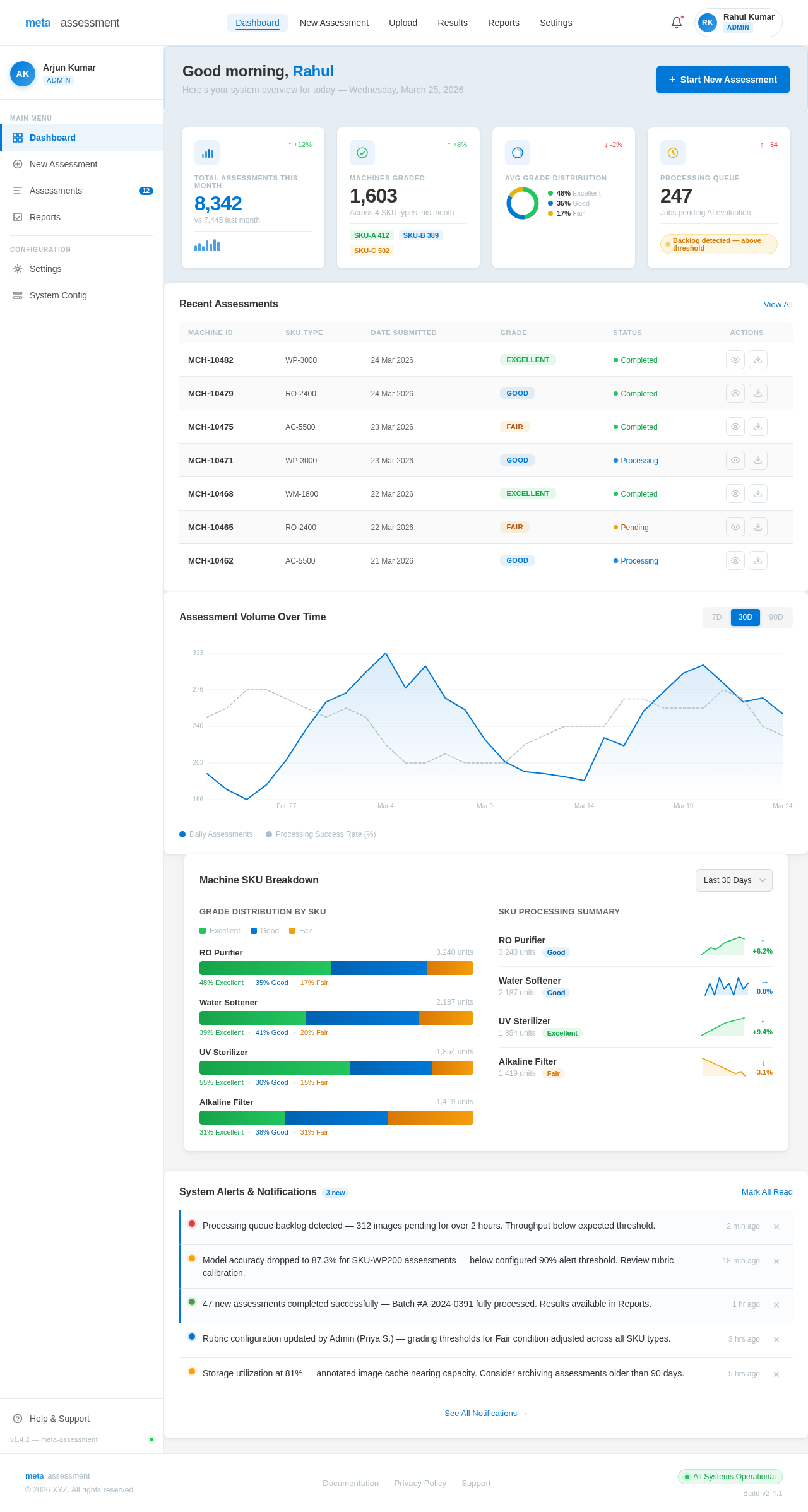
Task: View details of MCH-10475 via eye icon
Action: pyautogui.click(x=735, y=427)
